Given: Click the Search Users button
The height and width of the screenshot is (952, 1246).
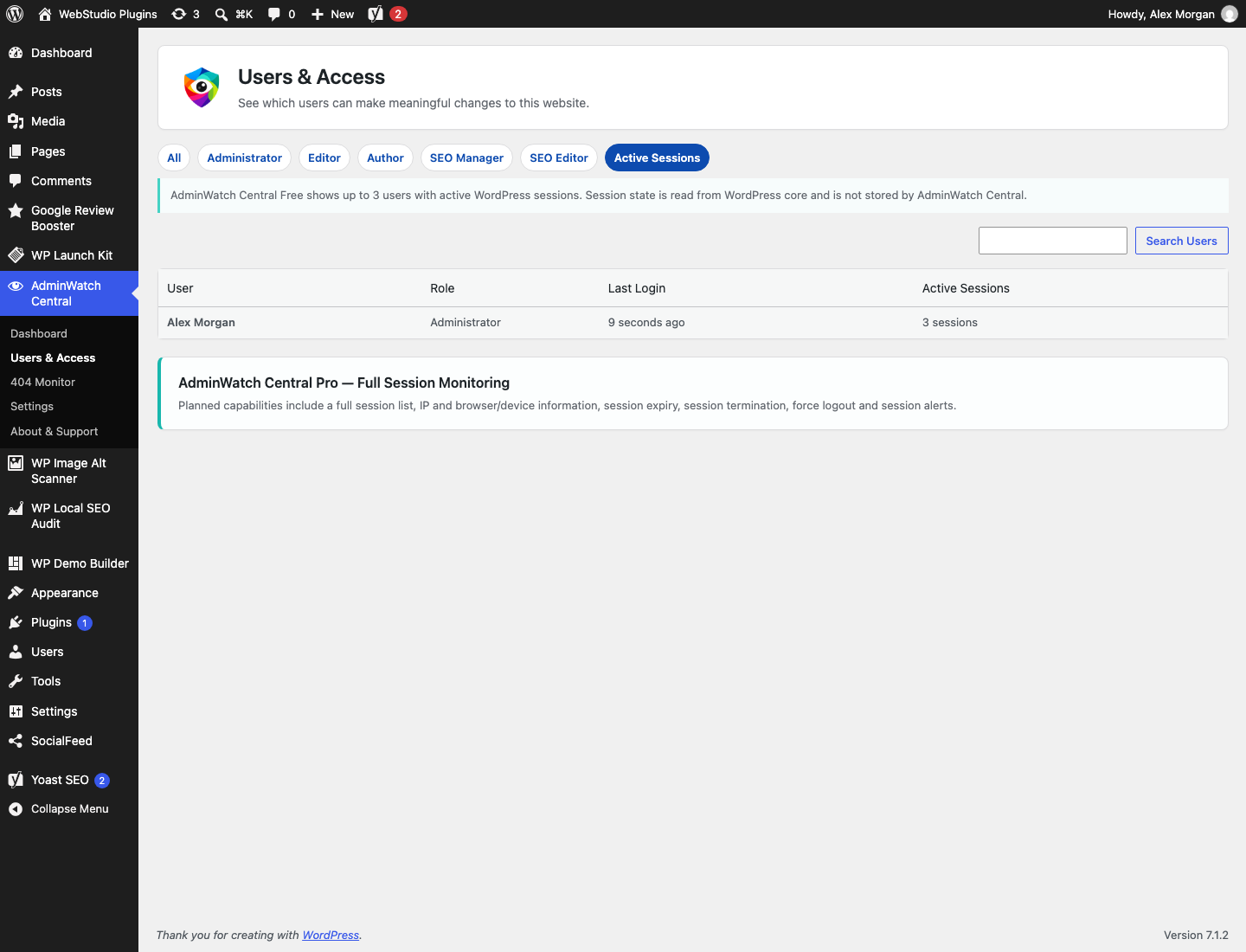Looking at the screenshot, I should click(1181, 241).
